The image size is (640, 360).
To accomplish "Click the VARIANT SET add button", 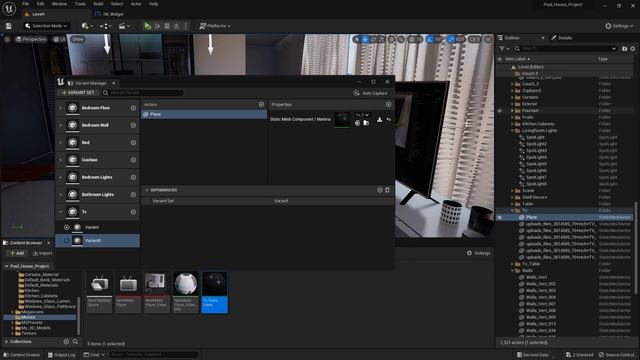I will (x=78, y=93).
